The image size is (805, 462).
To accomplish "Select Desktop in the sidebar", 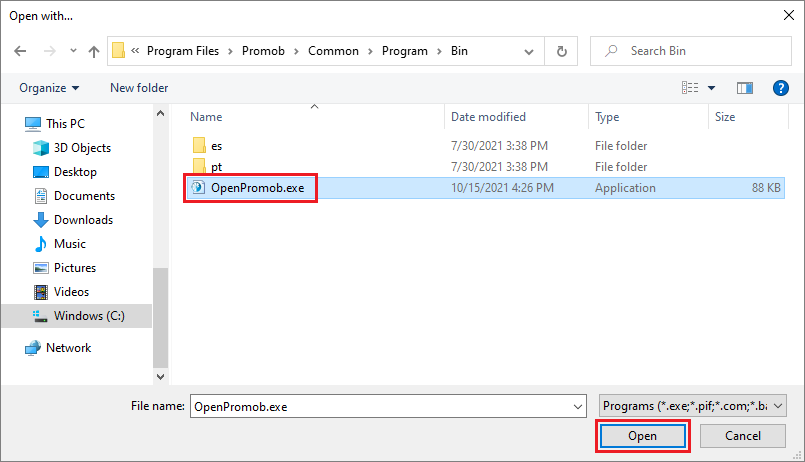I will [x=75, y=172].
